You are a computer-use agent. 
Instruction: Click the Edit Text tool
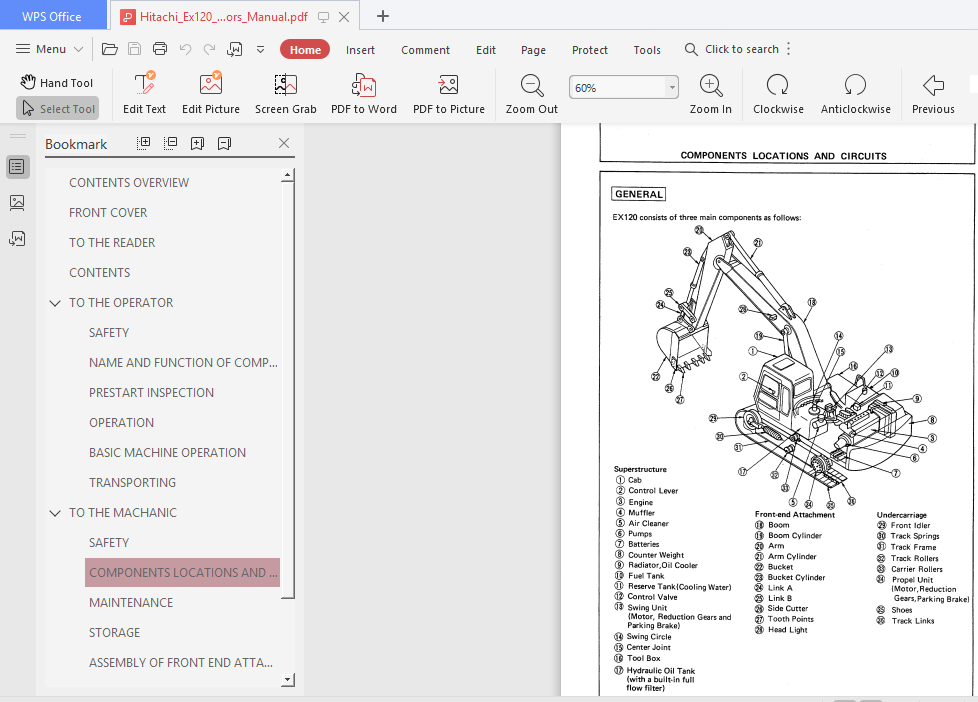[144, 94]
